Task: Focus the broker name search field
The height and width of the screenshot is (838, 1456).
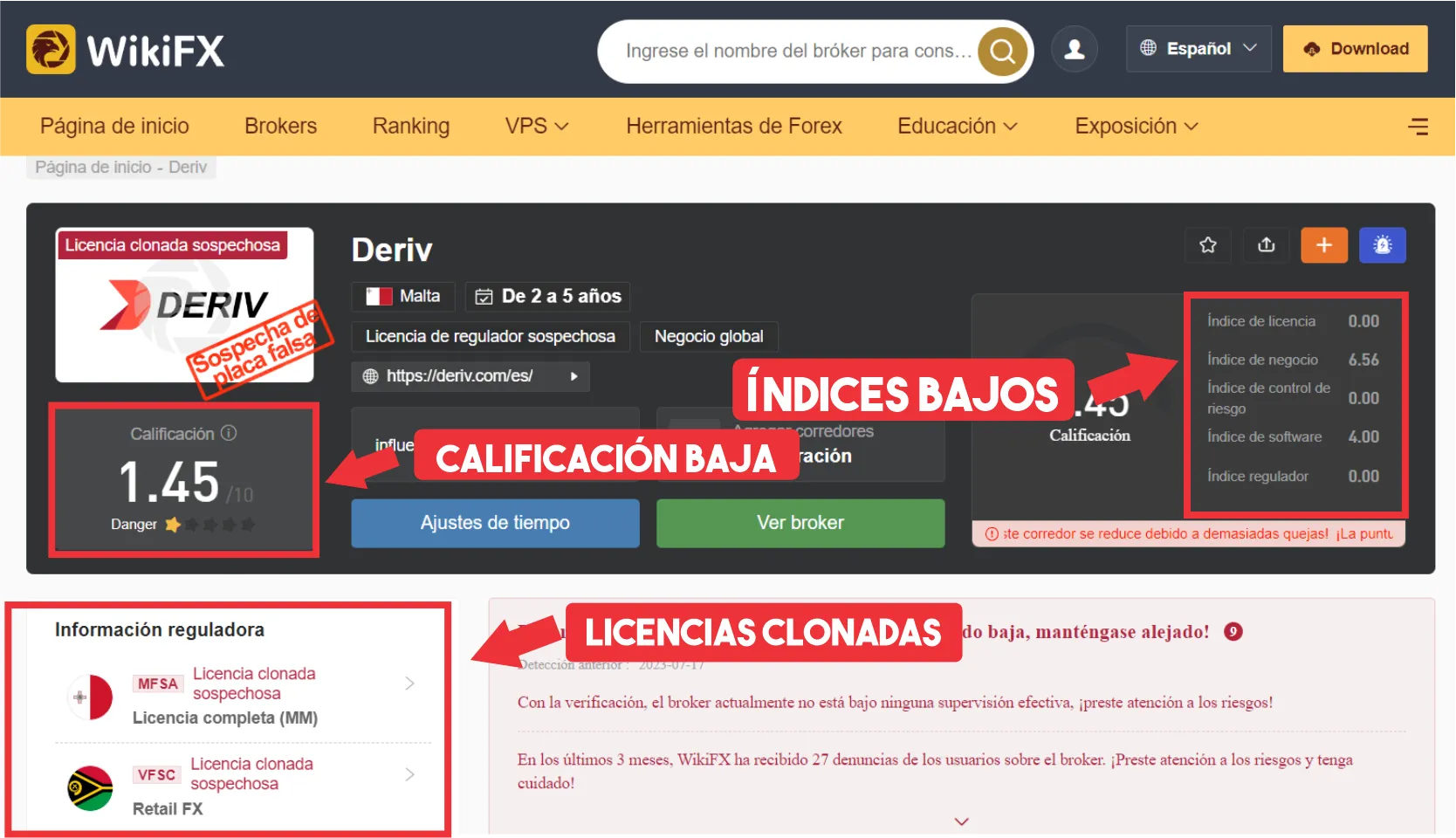Action: (x=799, y=52)
